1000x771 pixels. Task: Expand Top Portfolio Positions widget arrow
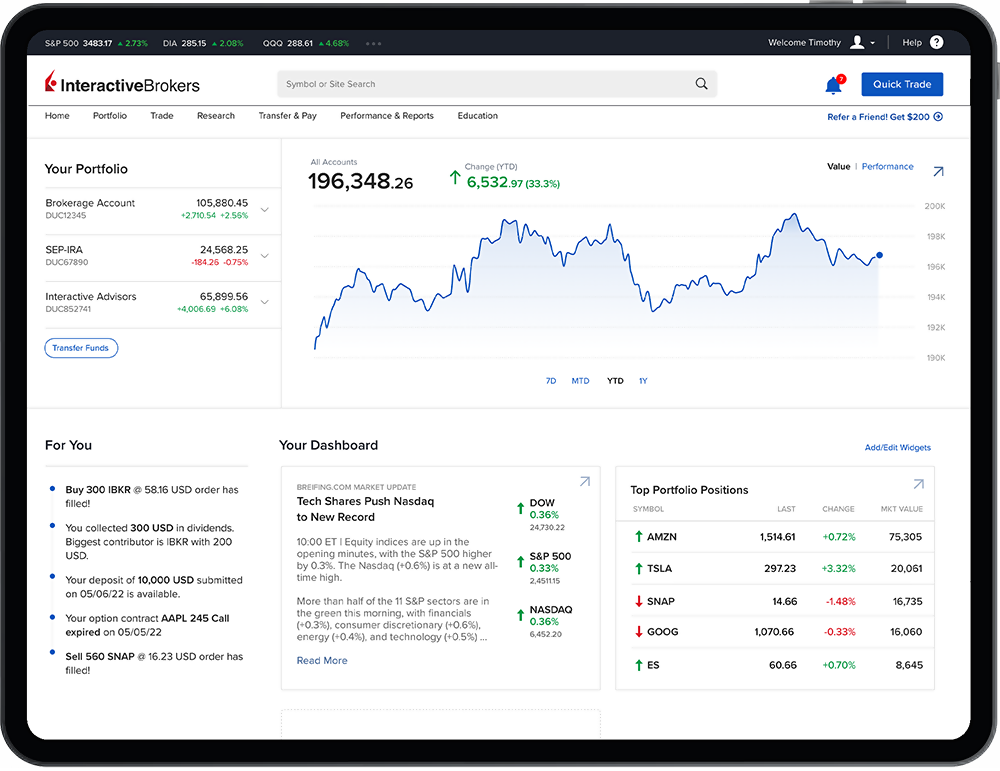[x=918, y=485]
